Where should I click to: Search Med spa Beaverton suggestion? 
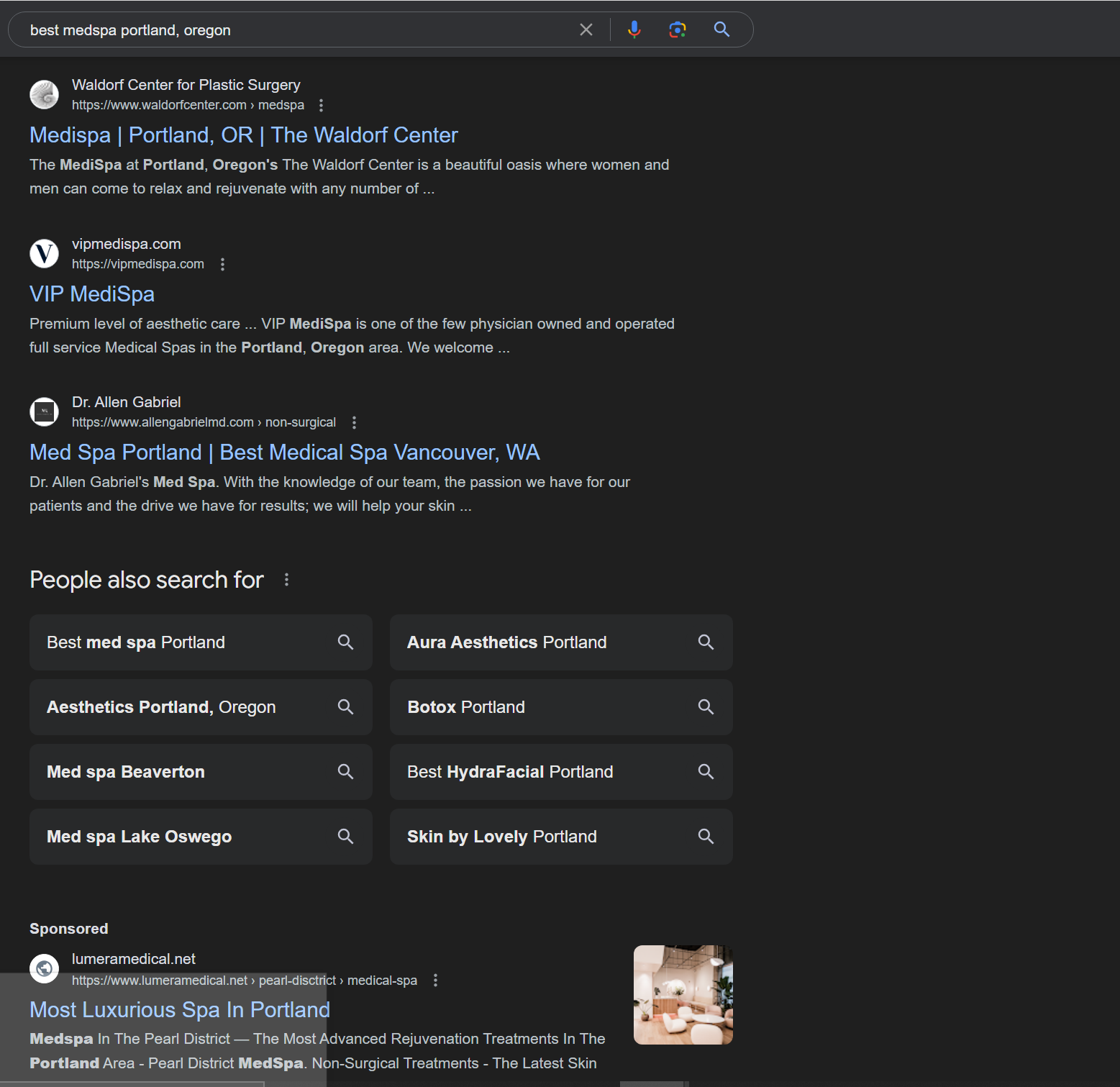point(201,772)
